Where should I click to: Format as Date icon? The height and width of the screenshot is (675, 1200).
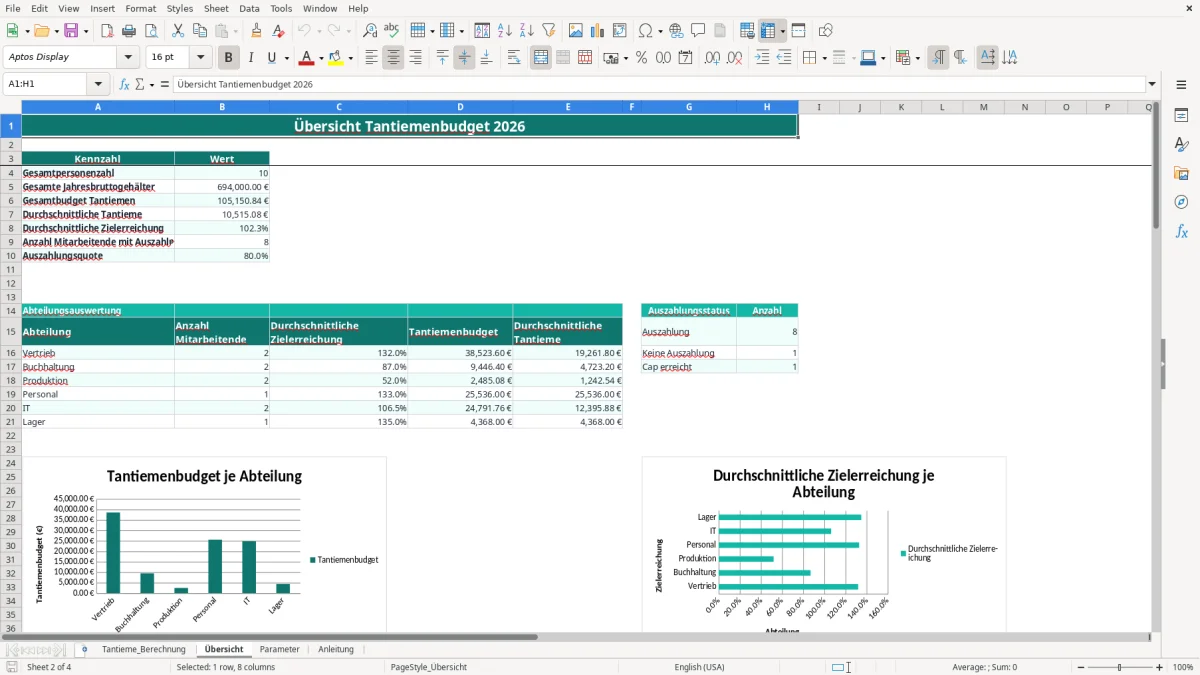coord(686,58)
